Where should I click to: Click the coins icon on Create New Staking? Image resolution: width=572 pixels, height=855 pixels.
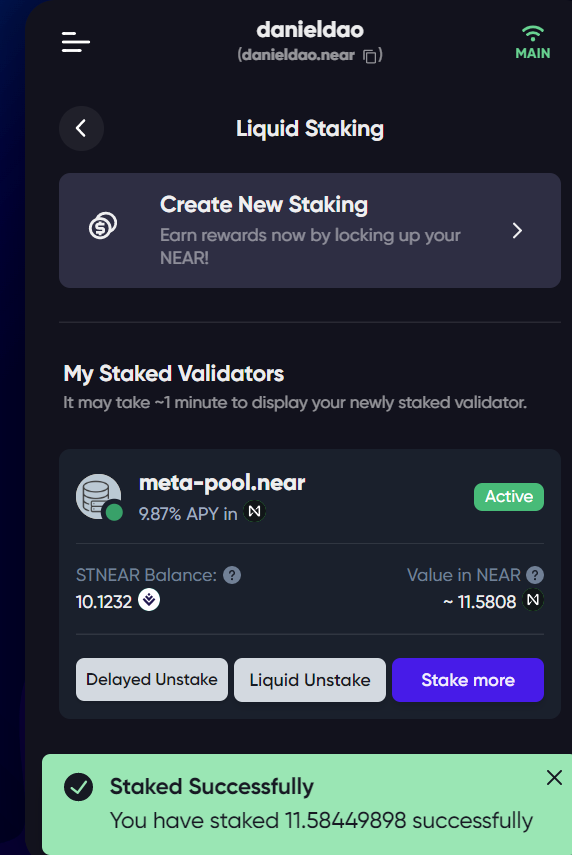tap(103, 225)
